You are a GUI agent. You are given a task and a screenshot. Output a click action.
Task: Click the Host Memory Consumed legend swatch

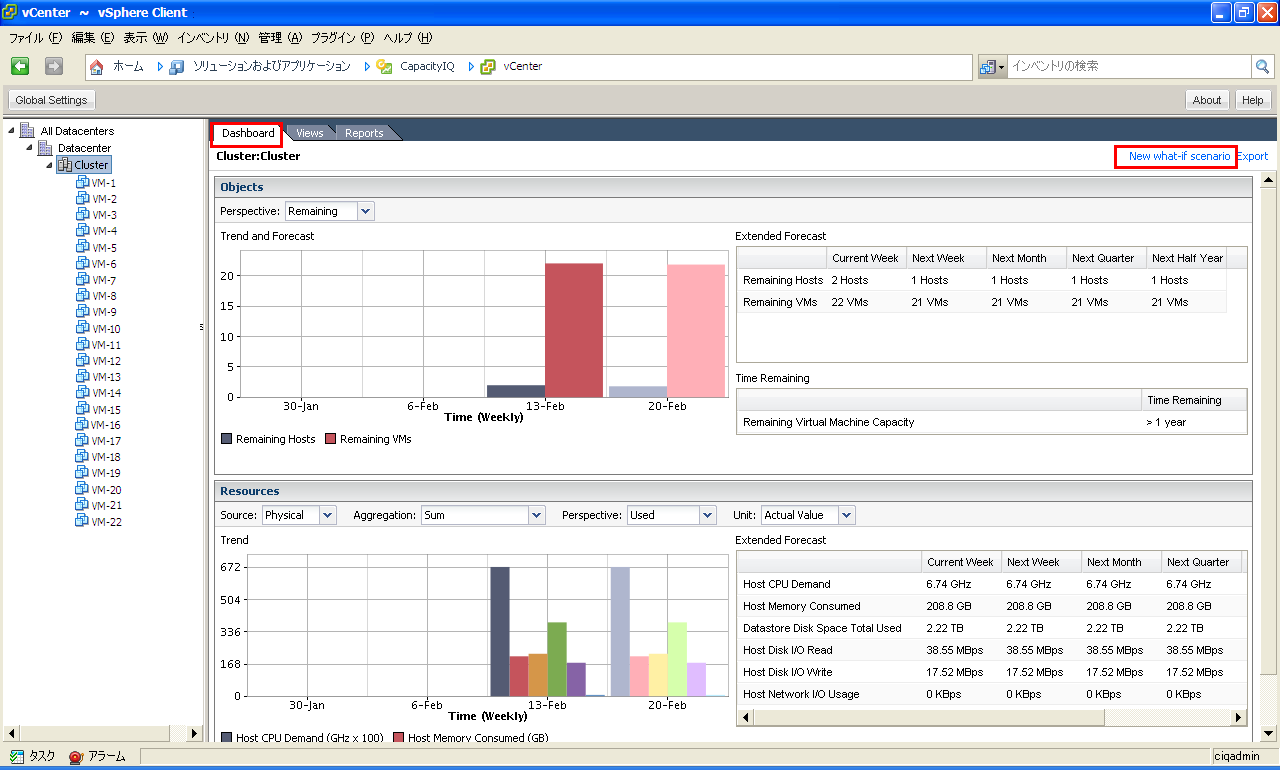[399, 738]
